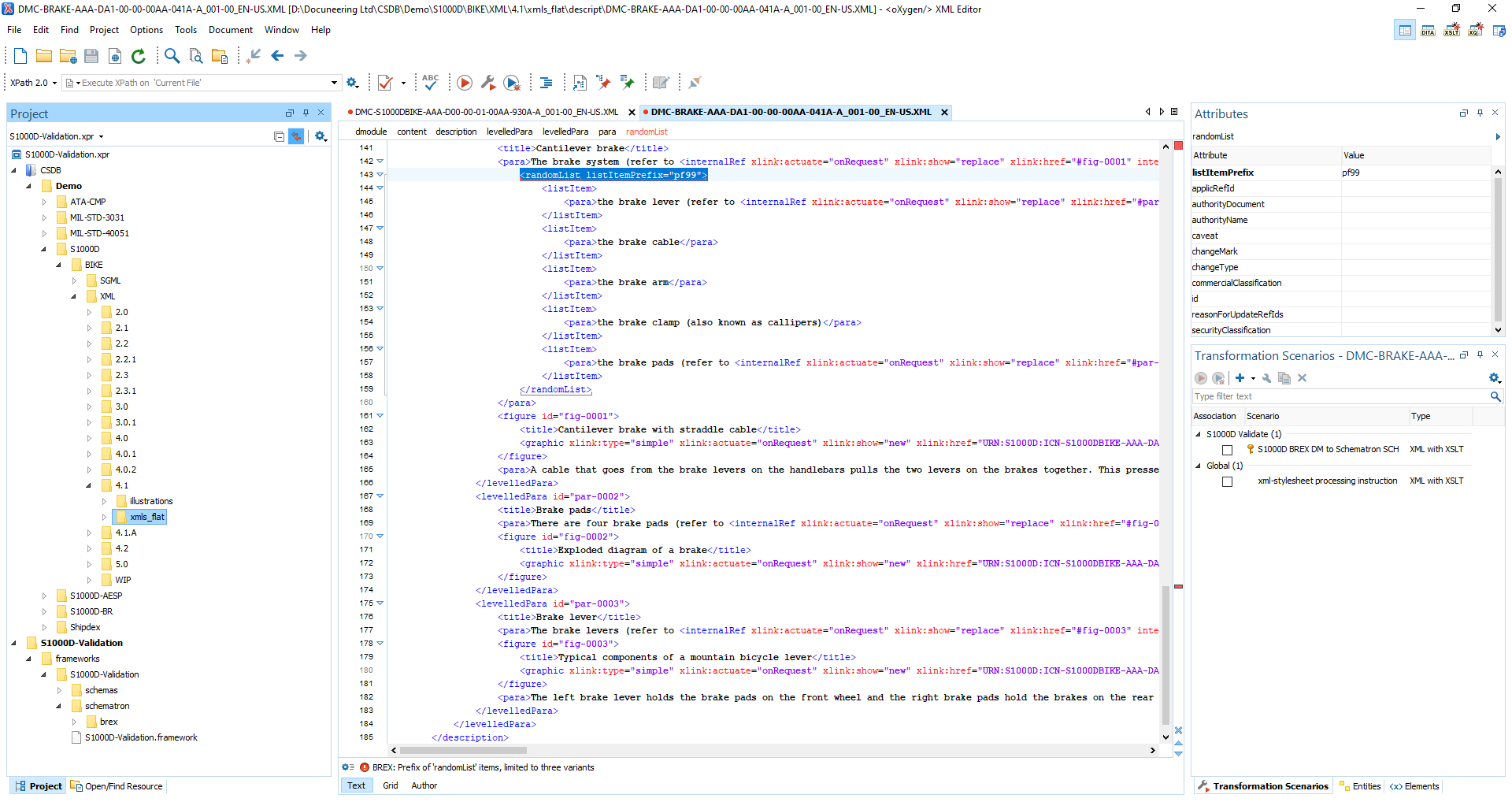Check the xml-stylesheet processing instruction checkbox
1512x802 pixels.
1227,481
